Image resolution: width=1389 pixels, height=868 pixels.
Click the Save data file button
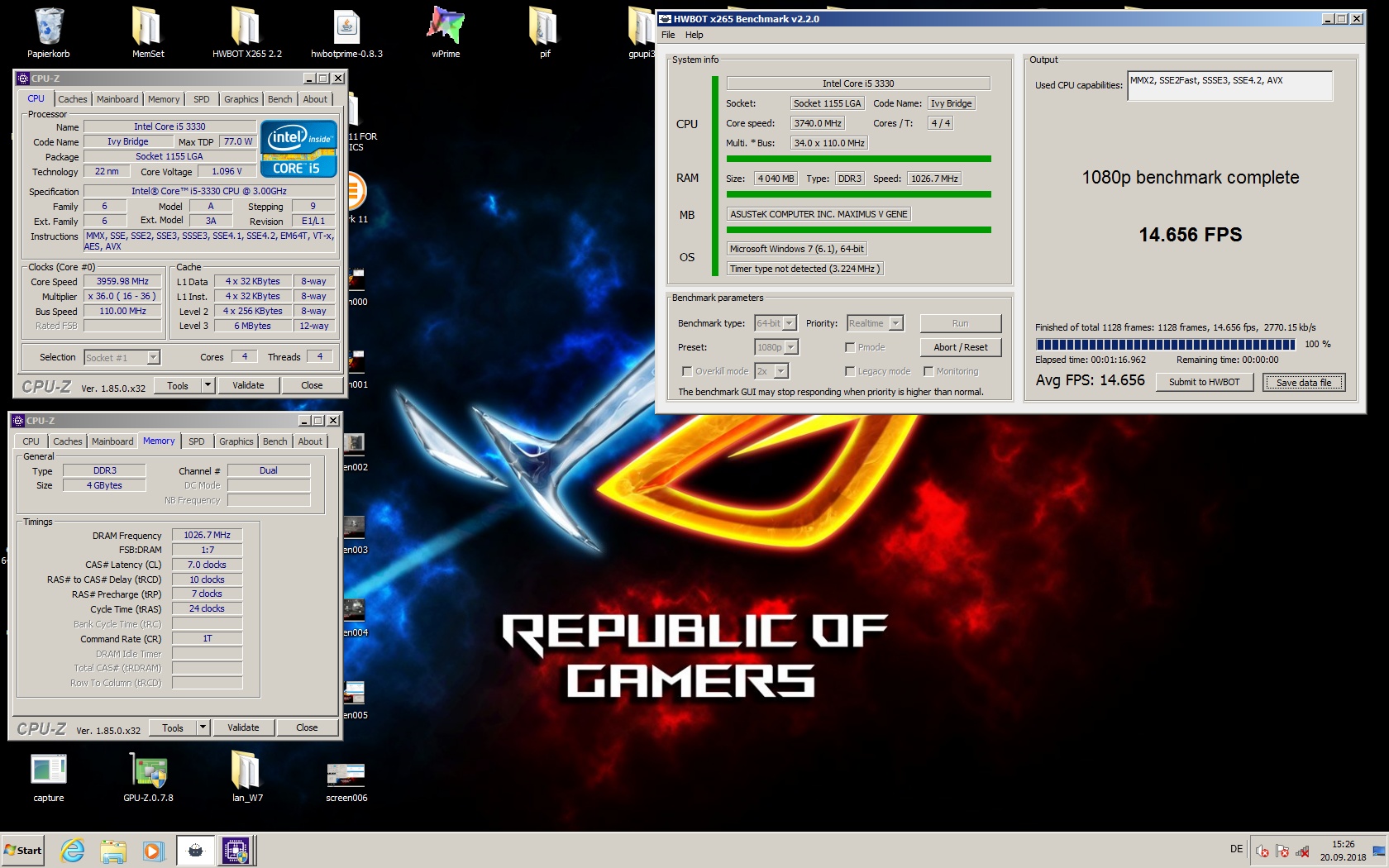[1304, 382]
